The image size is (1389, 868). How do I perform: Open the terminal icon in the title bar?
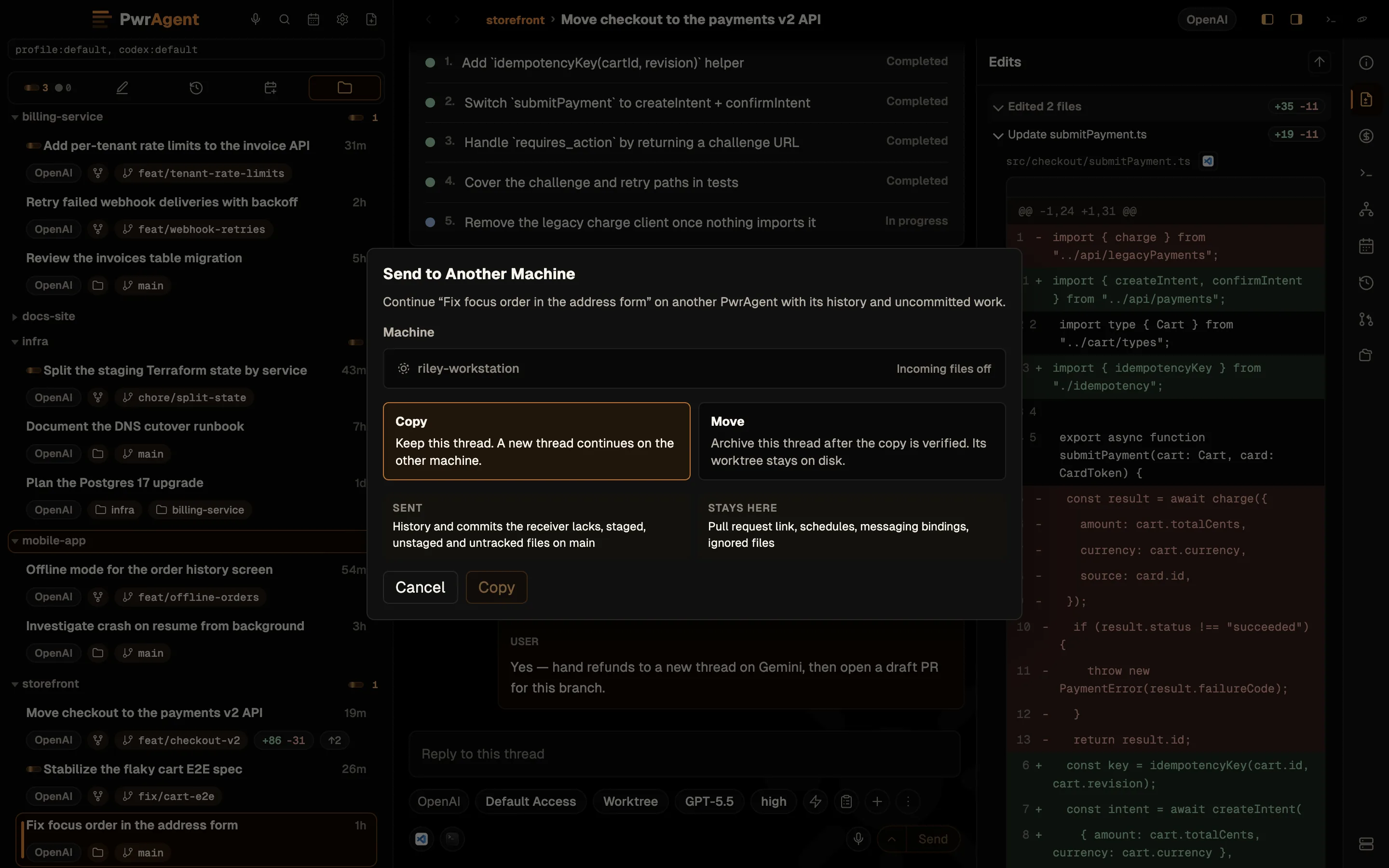click(x=1331, y=19)
